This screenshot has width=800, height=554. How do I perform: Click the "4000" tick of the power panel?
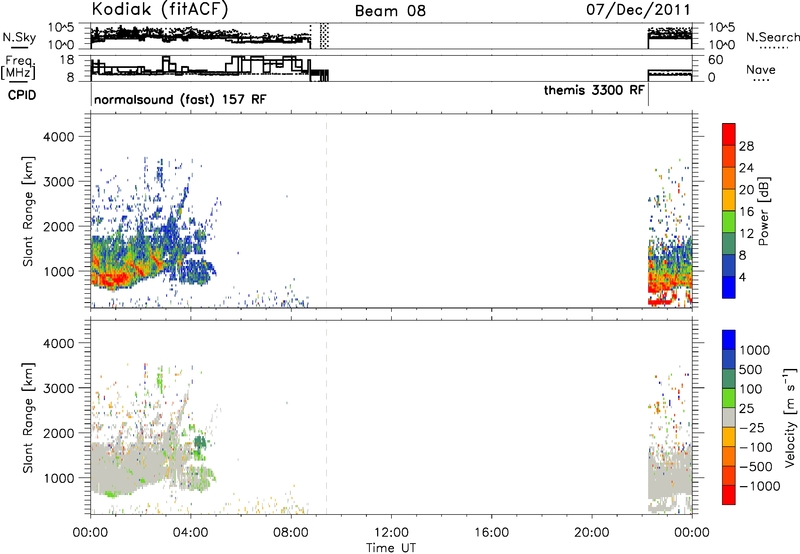[x=58, y=137]
